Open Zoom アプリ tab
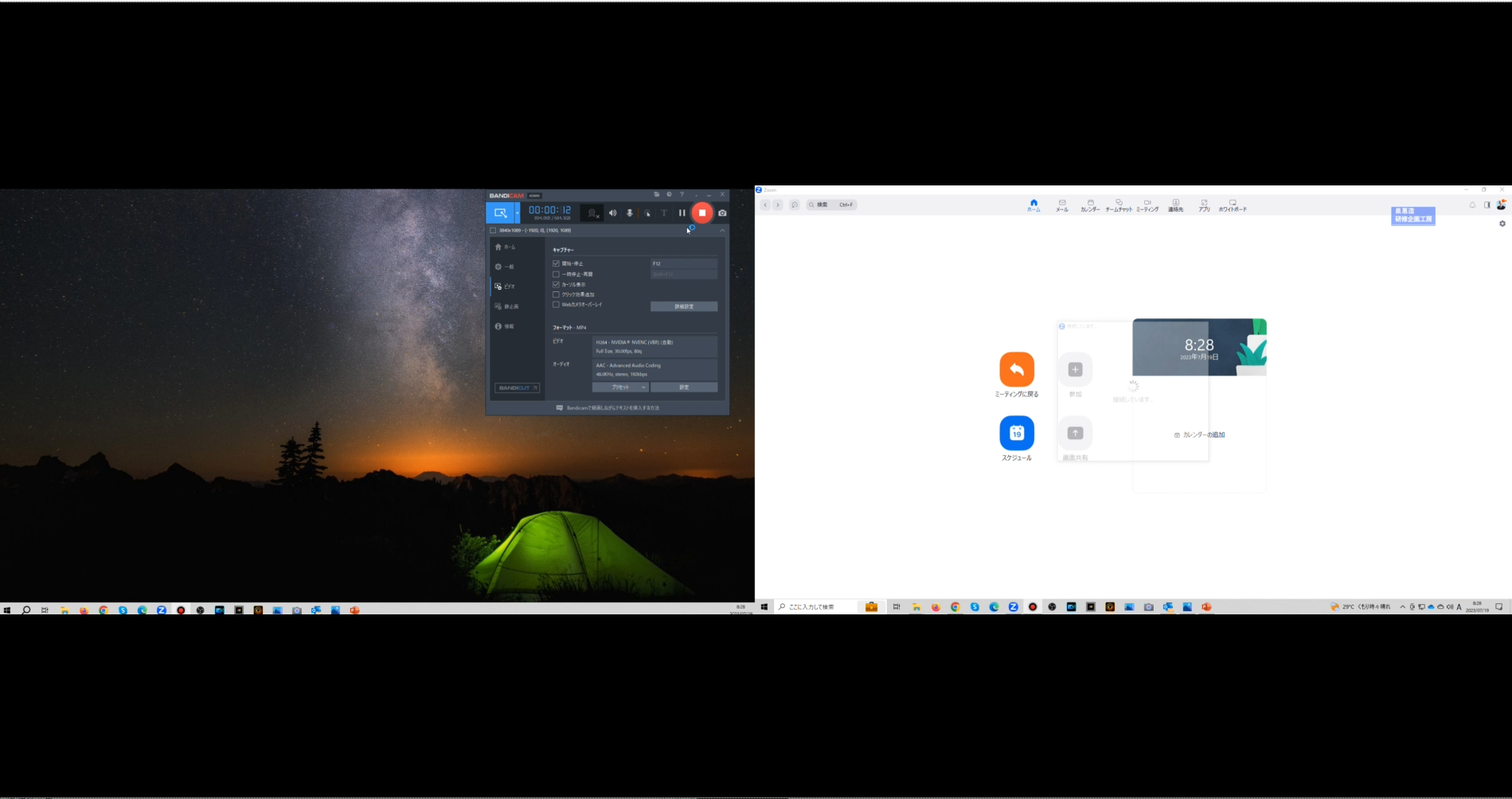 click(1204, 205)
